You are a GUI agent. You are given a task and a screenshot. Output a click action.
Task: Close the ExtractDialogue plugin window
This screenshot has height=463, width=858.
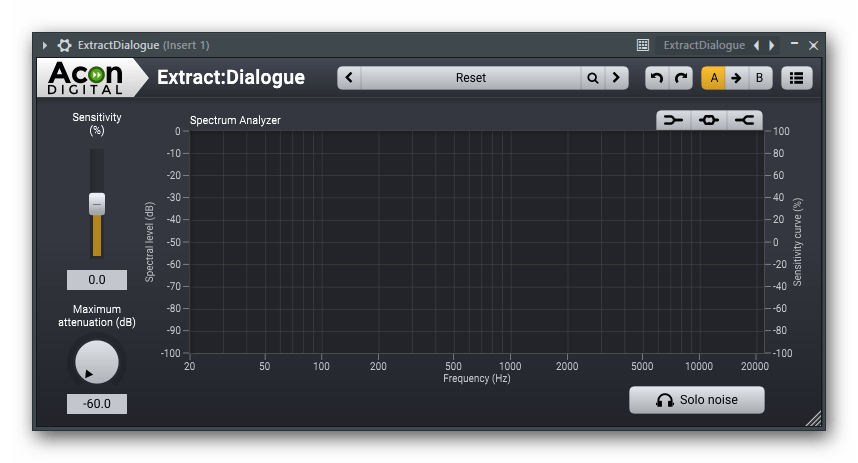(814, 45)
